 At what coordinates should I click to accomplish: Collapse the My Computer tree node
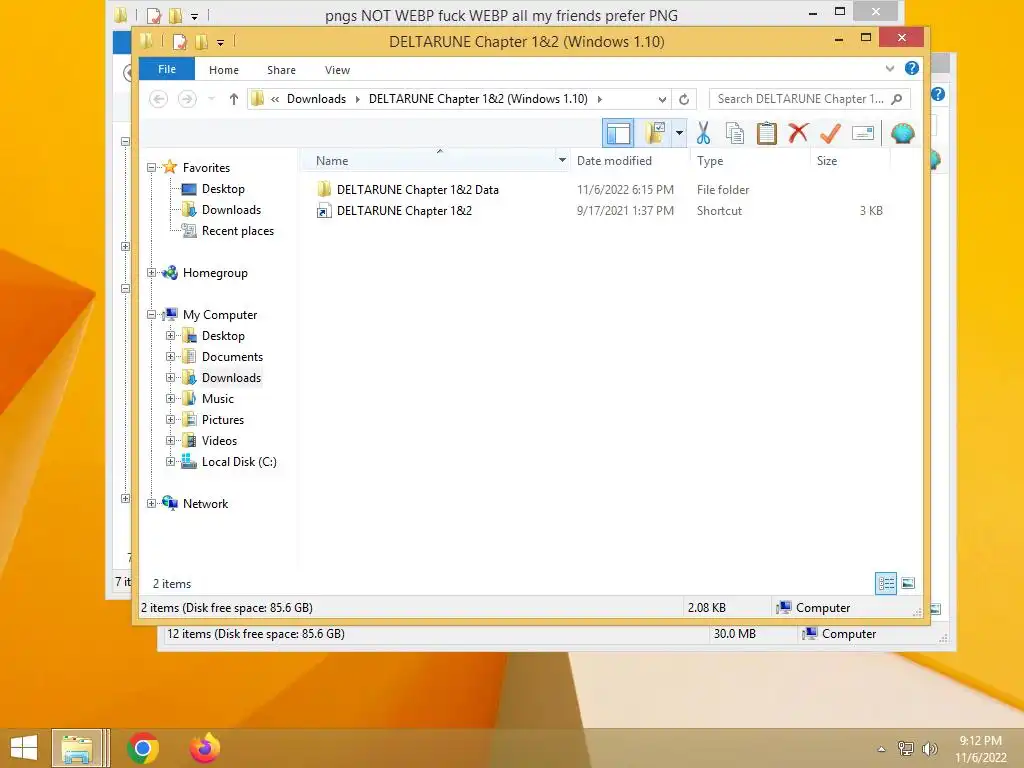[151, 315]
